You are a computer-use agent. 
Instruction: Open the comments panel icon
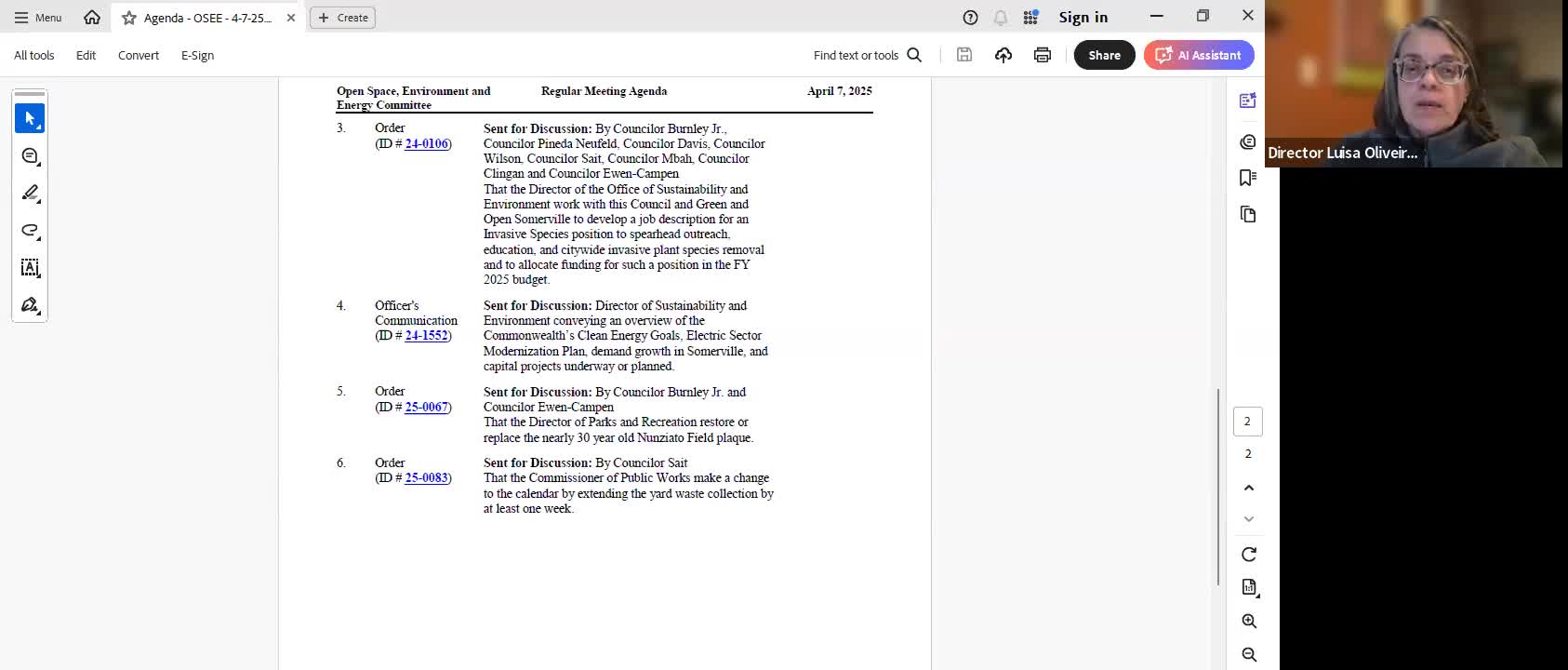point(1248,141)
